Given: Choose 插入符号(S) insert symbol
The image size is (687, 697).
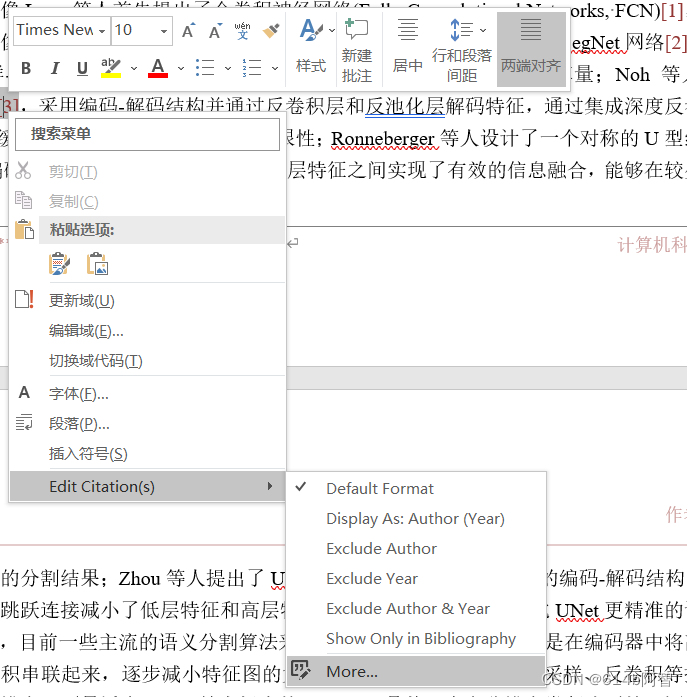Looking at the screenshot, I should tap(147, 453).
